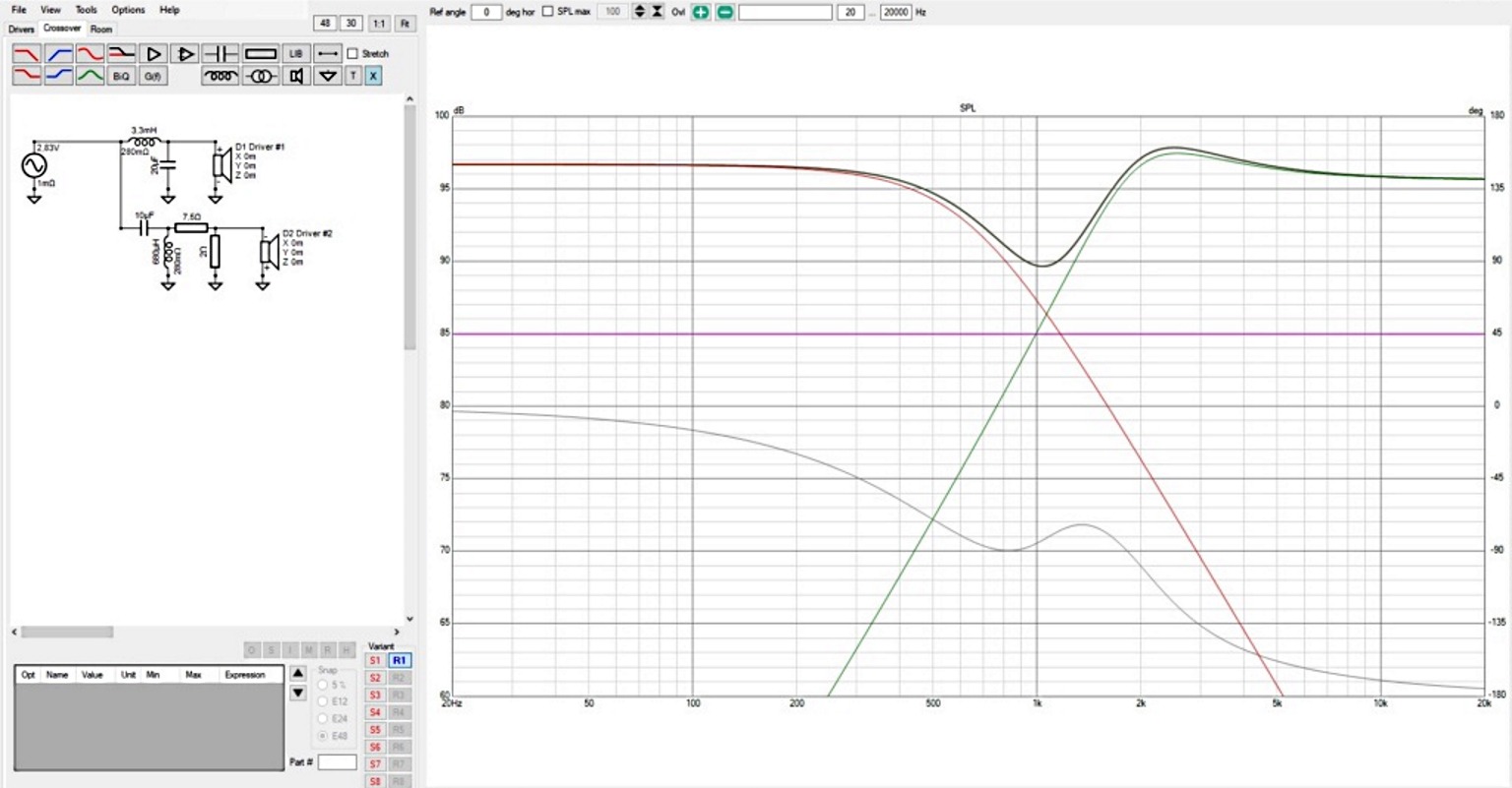Click the highlighted X toolbar button

coord(373,76)
